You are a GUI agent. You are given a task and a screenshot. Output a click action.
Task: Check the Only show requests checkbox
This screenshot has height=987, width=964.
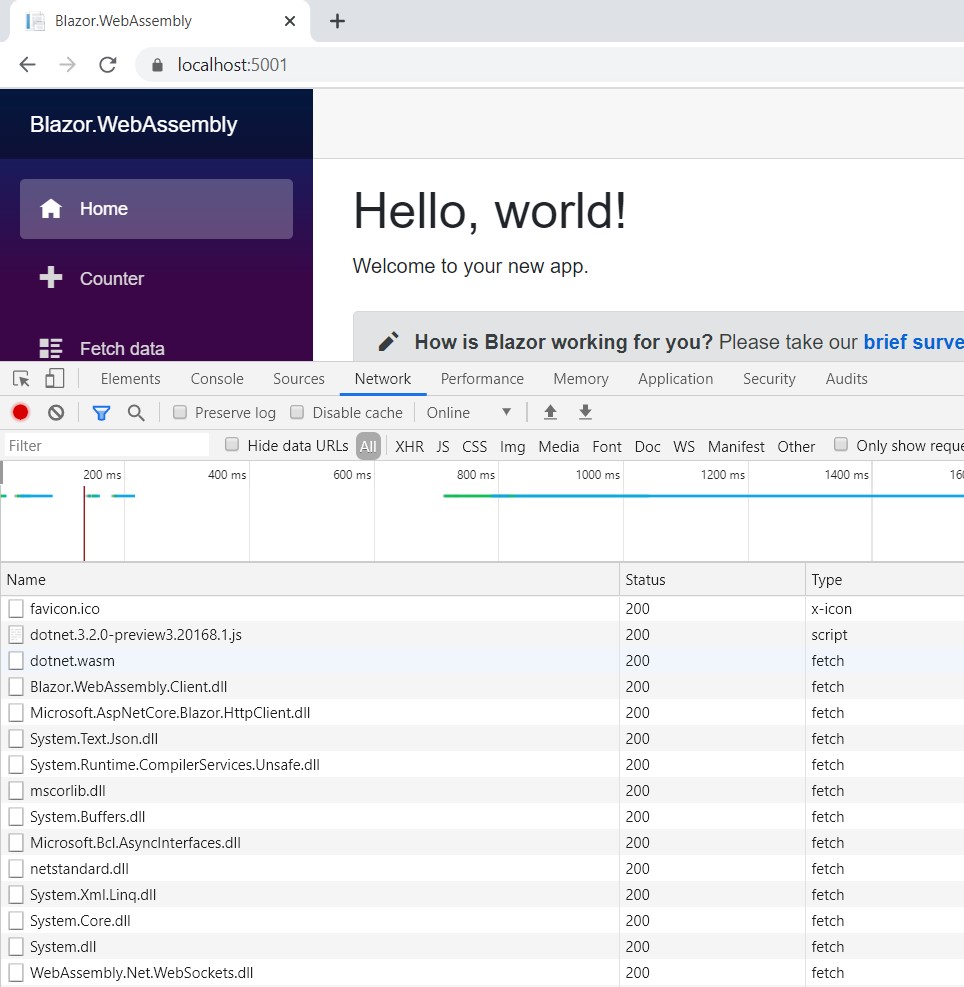(x=841, y=445)
